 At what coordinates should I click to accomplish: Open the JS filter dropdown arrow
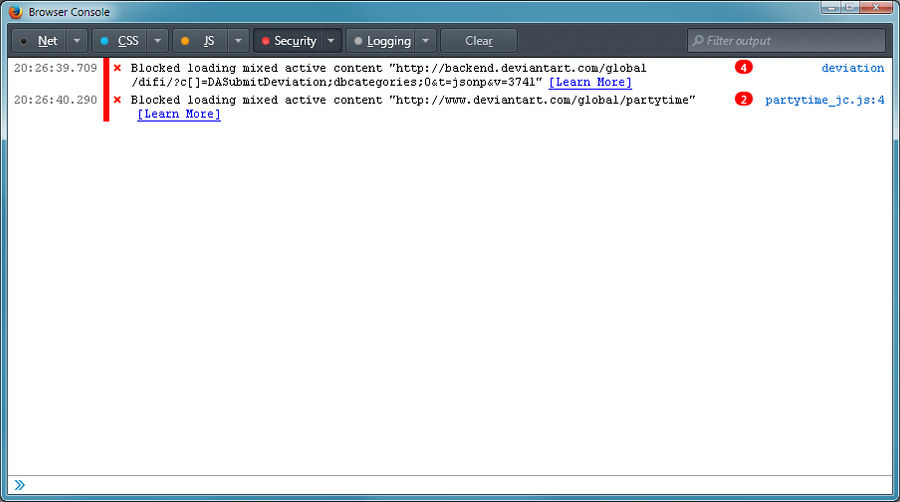pyautogui.click(x=238, y=41)
